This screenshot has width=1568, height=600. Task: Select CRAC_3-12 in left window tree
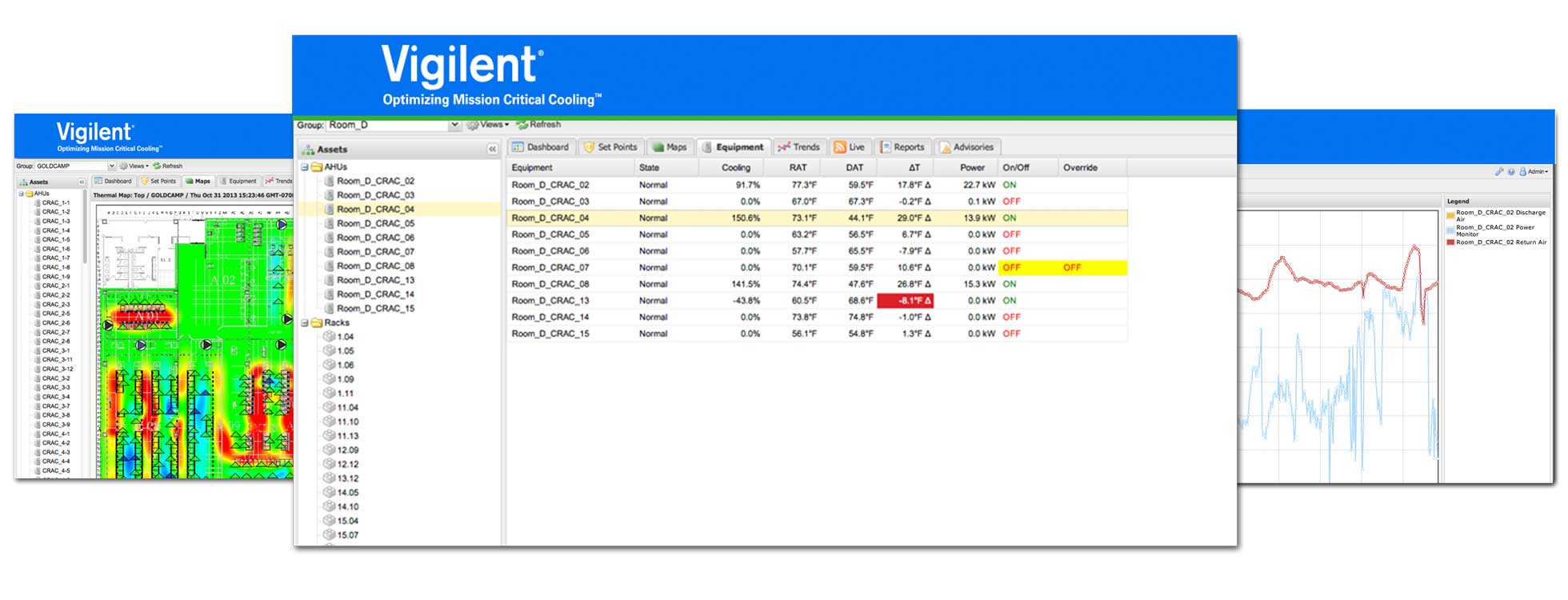(x=58, y=370)
